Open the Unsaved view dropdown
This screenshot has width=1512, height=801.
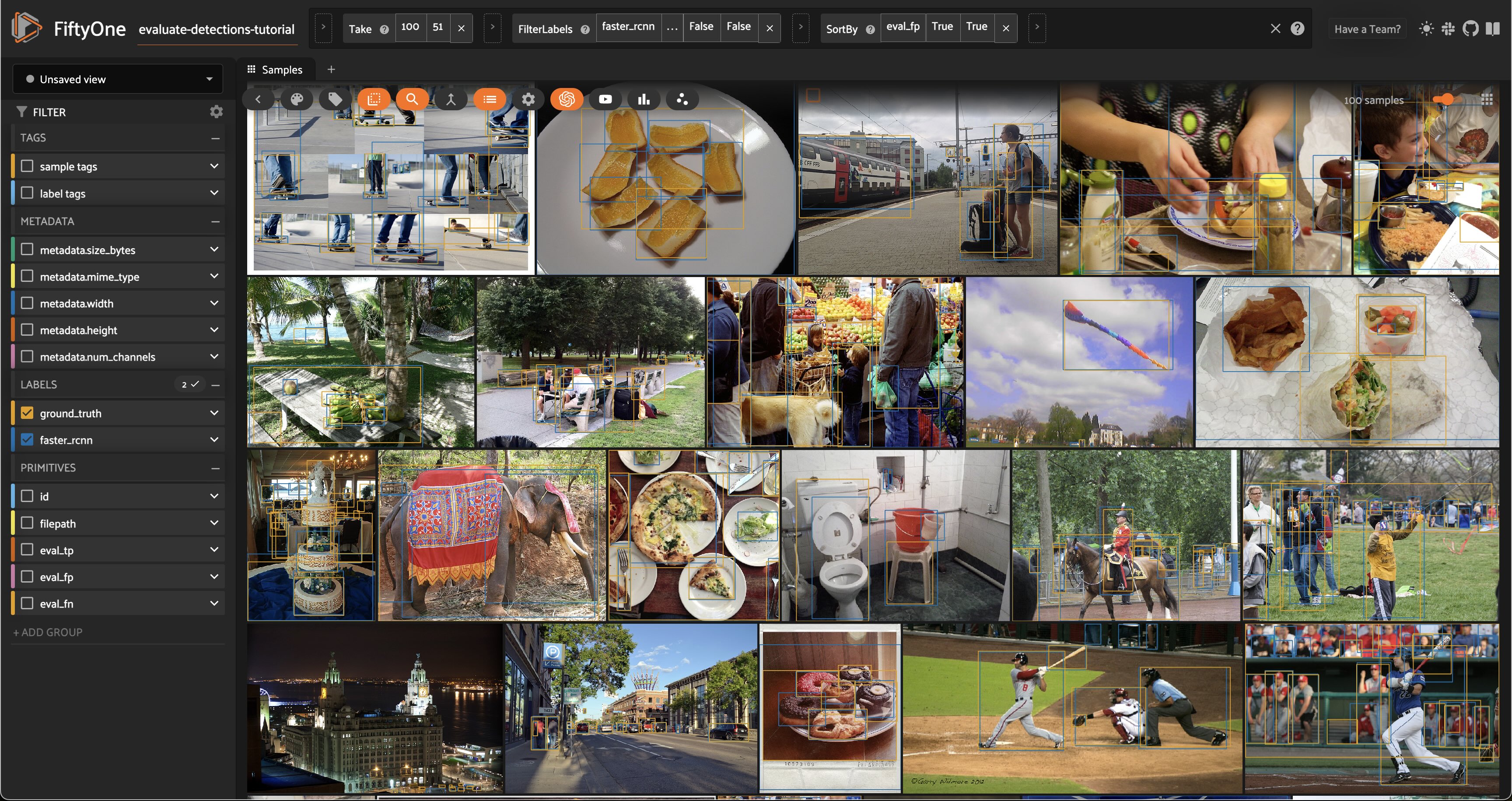(x=117, y=79)
